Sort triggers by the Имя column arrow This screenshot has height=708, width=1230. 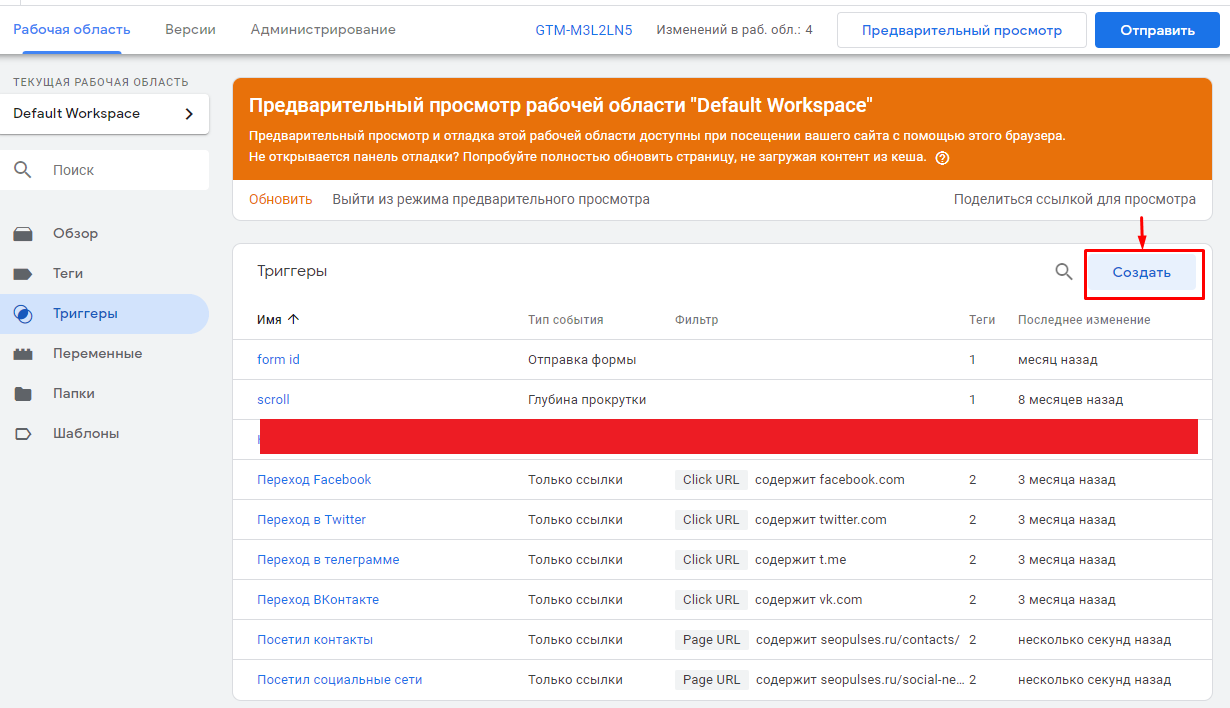[x=293, y=320]
